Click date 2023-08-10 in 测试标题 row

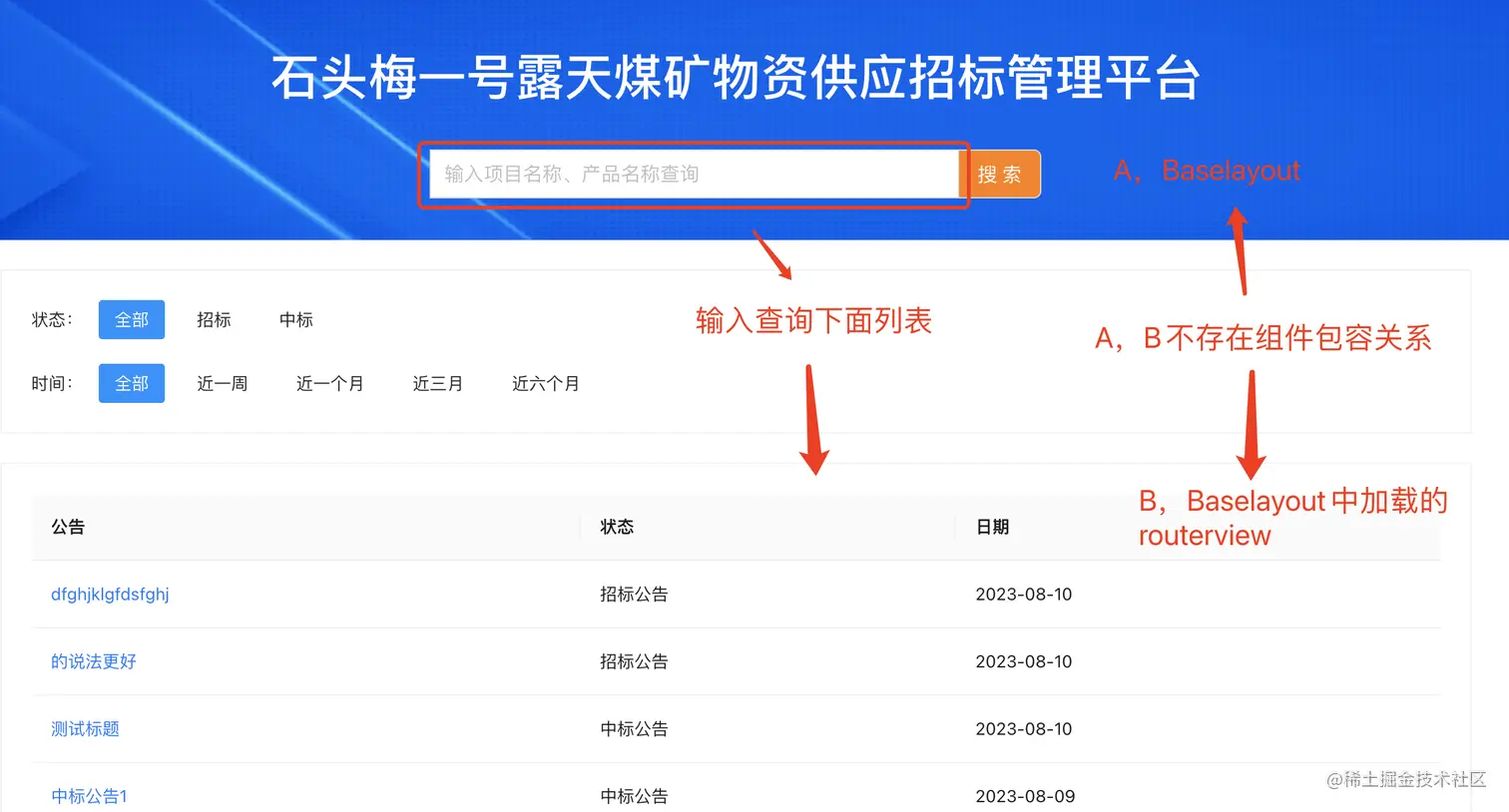(1024, 729)
